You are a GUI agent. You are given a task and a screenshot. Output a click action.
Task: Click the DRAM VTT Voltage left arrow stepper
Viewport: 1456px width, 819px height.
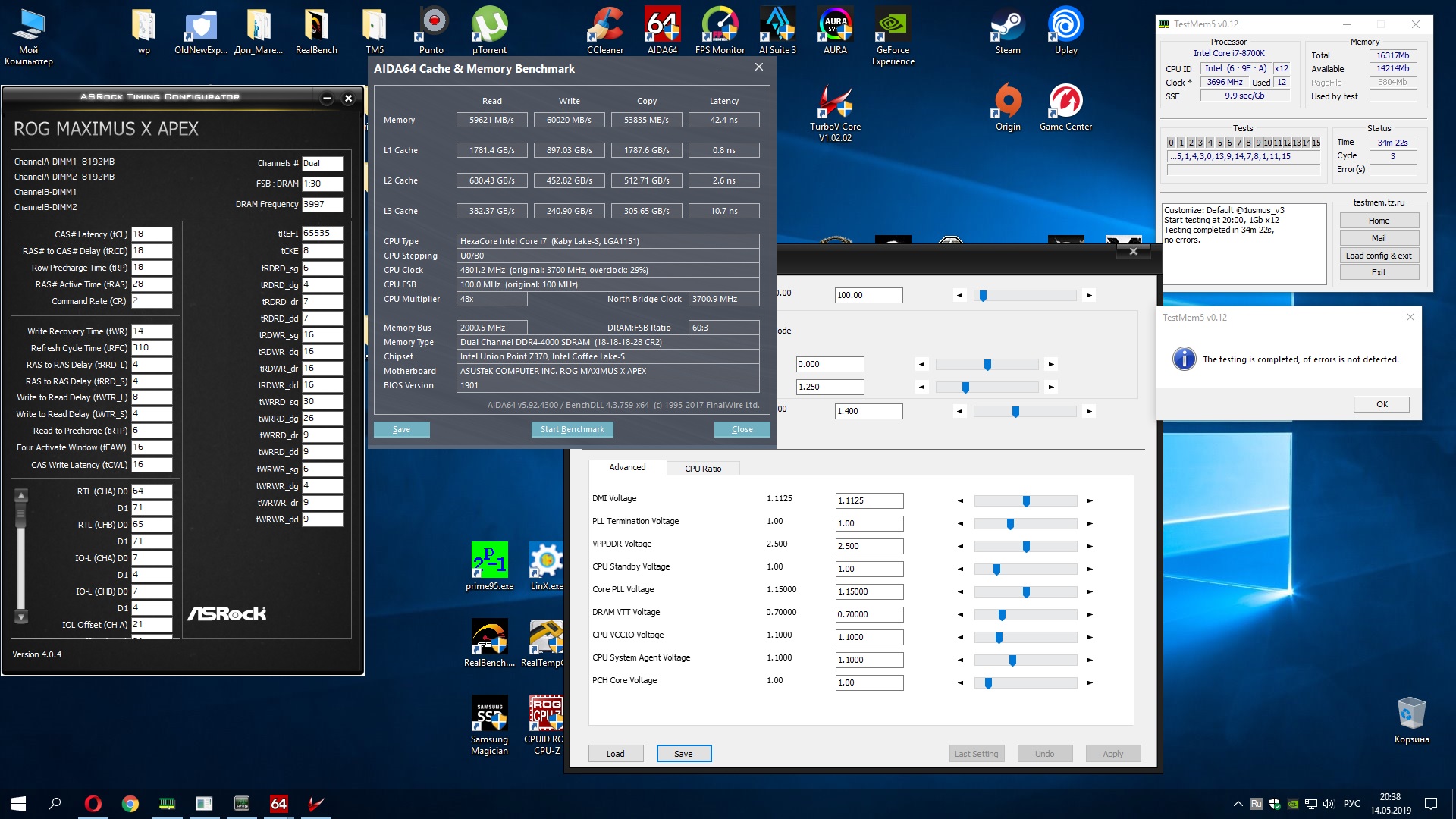click(960, 615)
